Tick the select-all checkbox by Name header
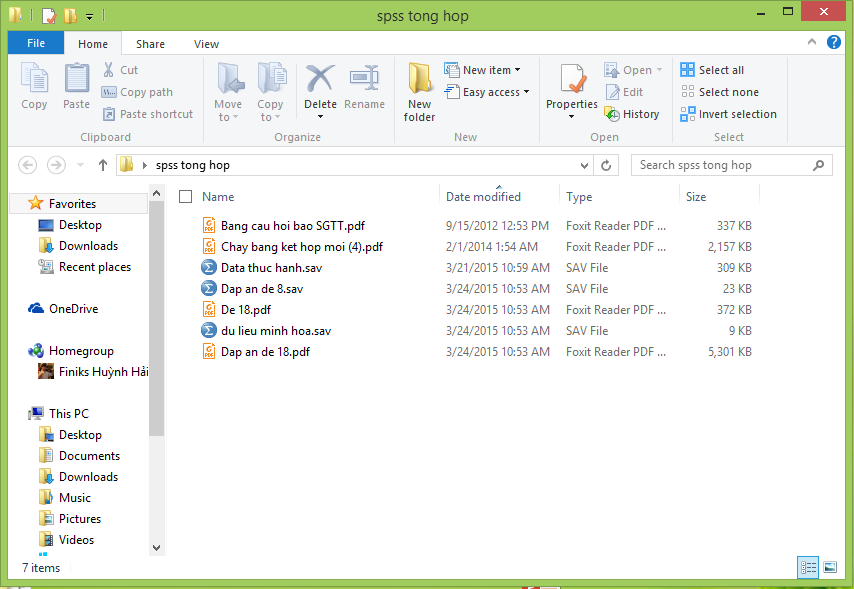The image size is (854, 589). [185, 197]
